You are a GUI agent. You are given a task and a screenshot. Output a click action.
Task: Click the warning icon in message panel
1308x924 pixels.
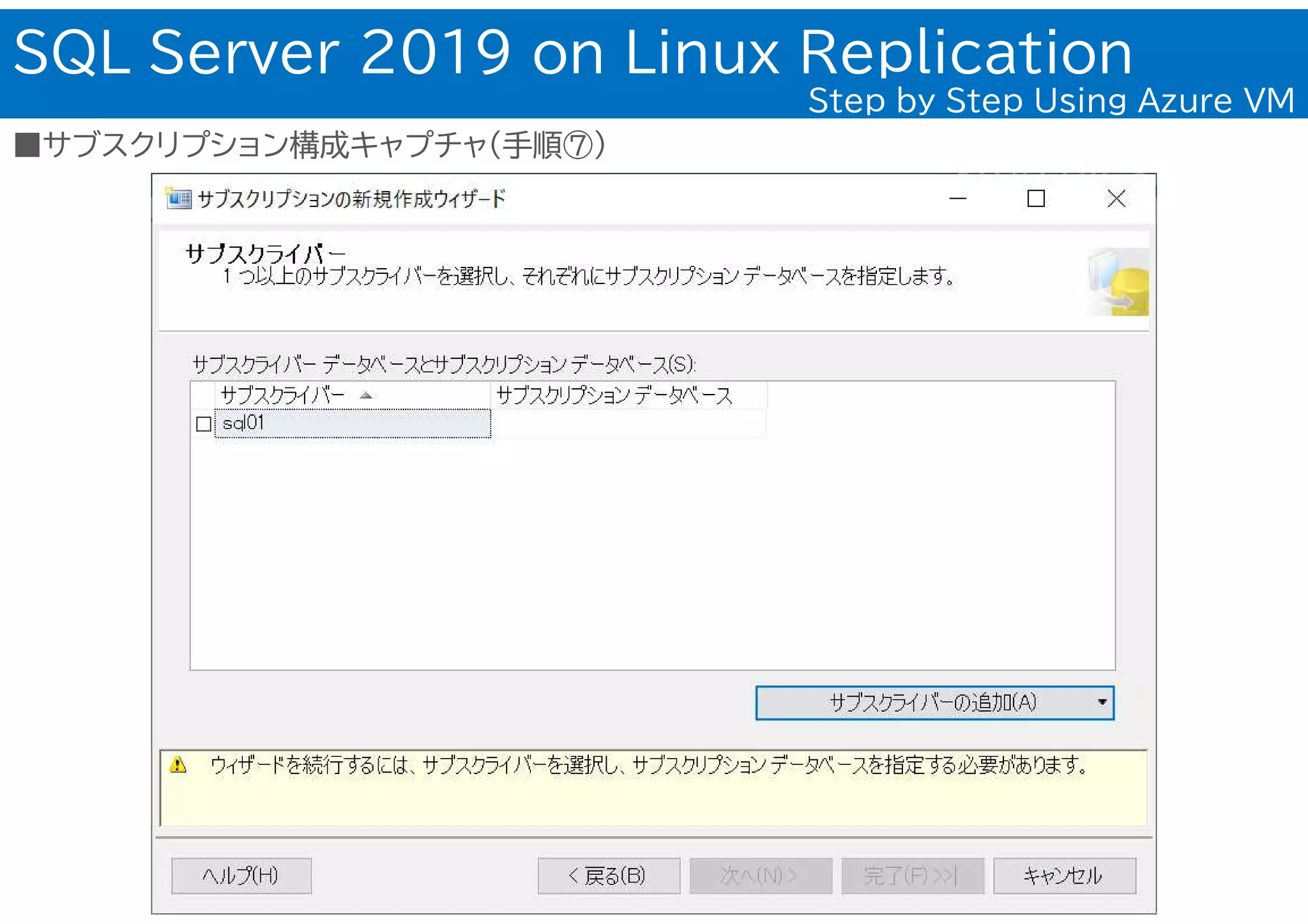[x=178, y=764]
